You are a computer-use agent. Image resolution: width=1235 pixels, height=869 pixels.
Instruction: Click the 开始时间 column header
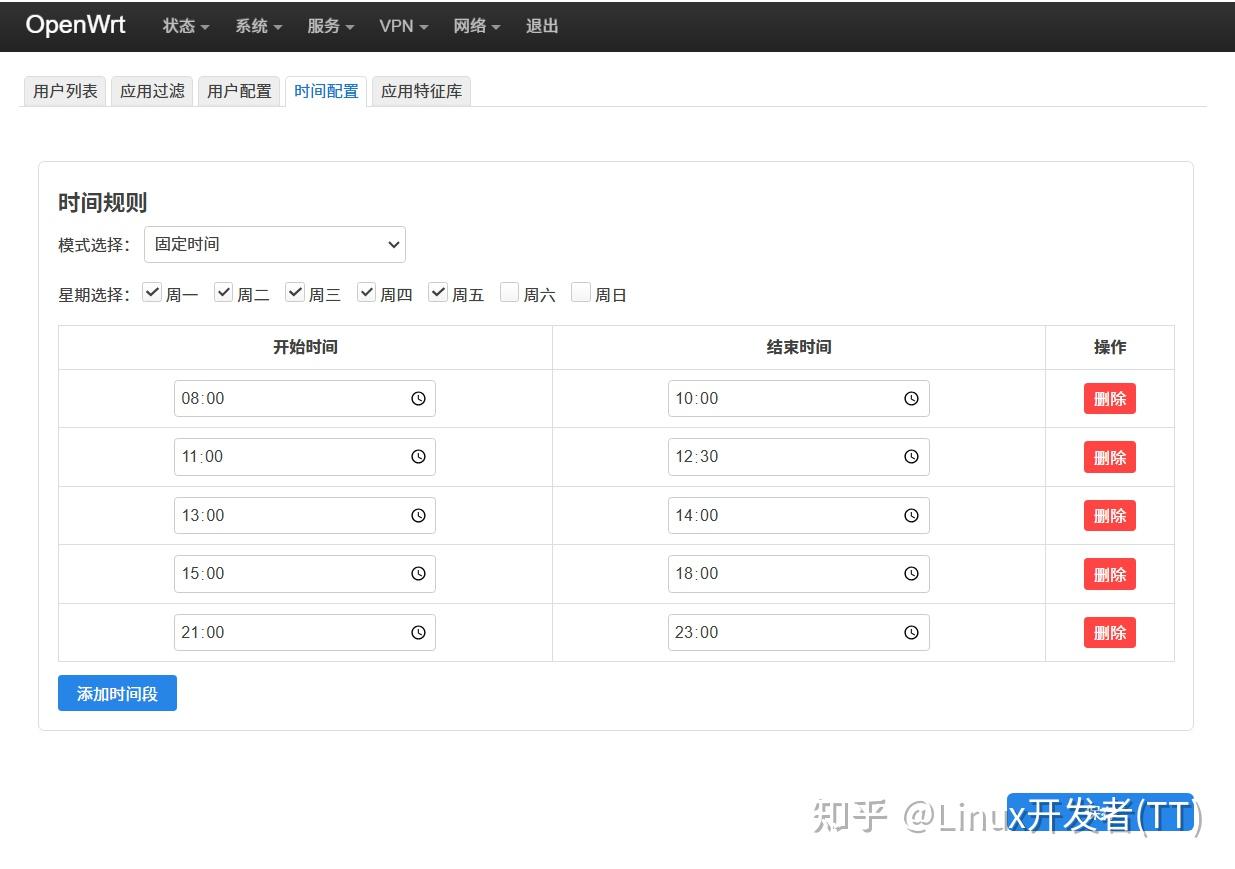click(x=305, y=347)
